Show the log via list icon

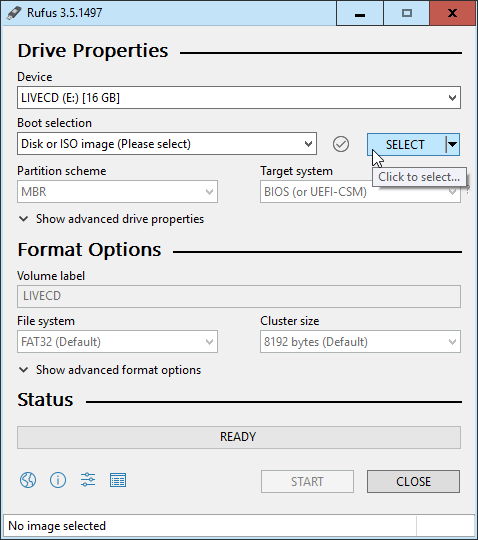(x=118, y=480)
